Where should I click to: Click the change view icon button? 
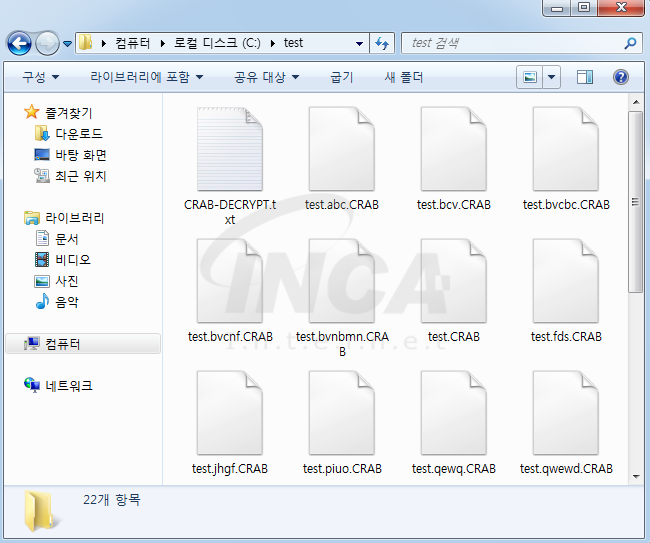(530, 77)
